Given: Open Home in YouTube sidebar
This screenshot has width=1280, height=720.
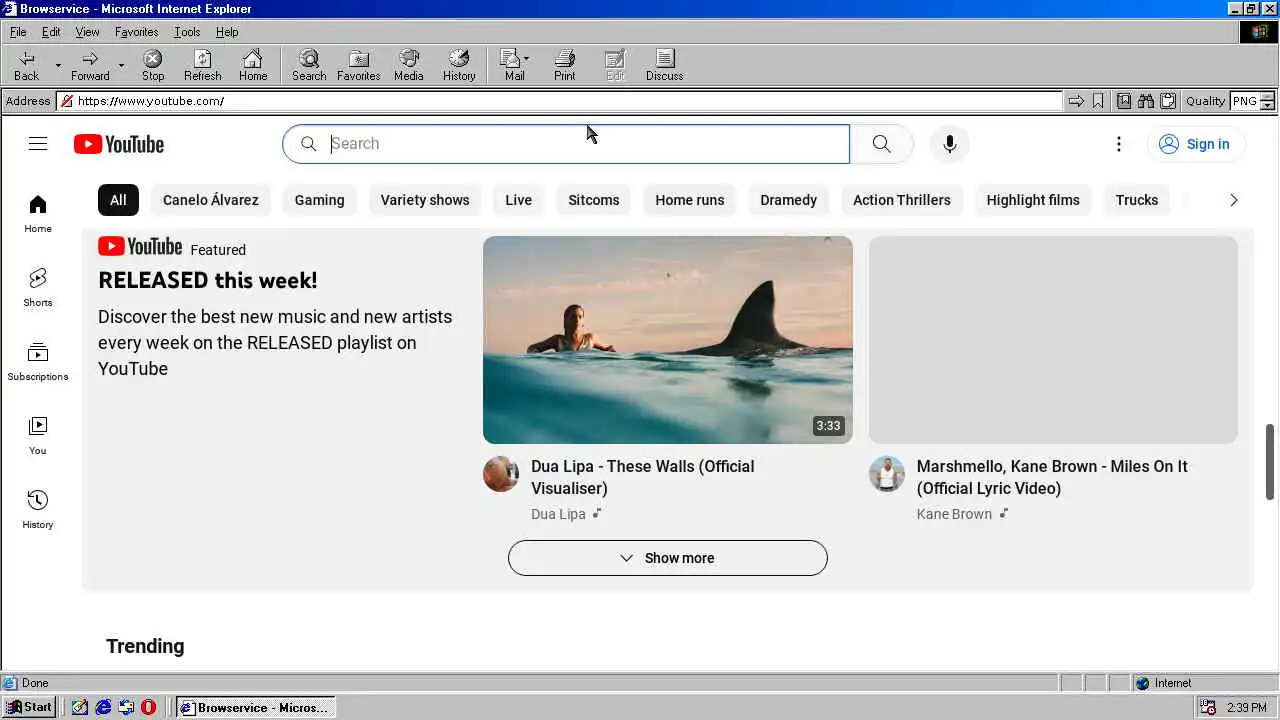Looking at the screenshot, I should click(x=38, y=214).
